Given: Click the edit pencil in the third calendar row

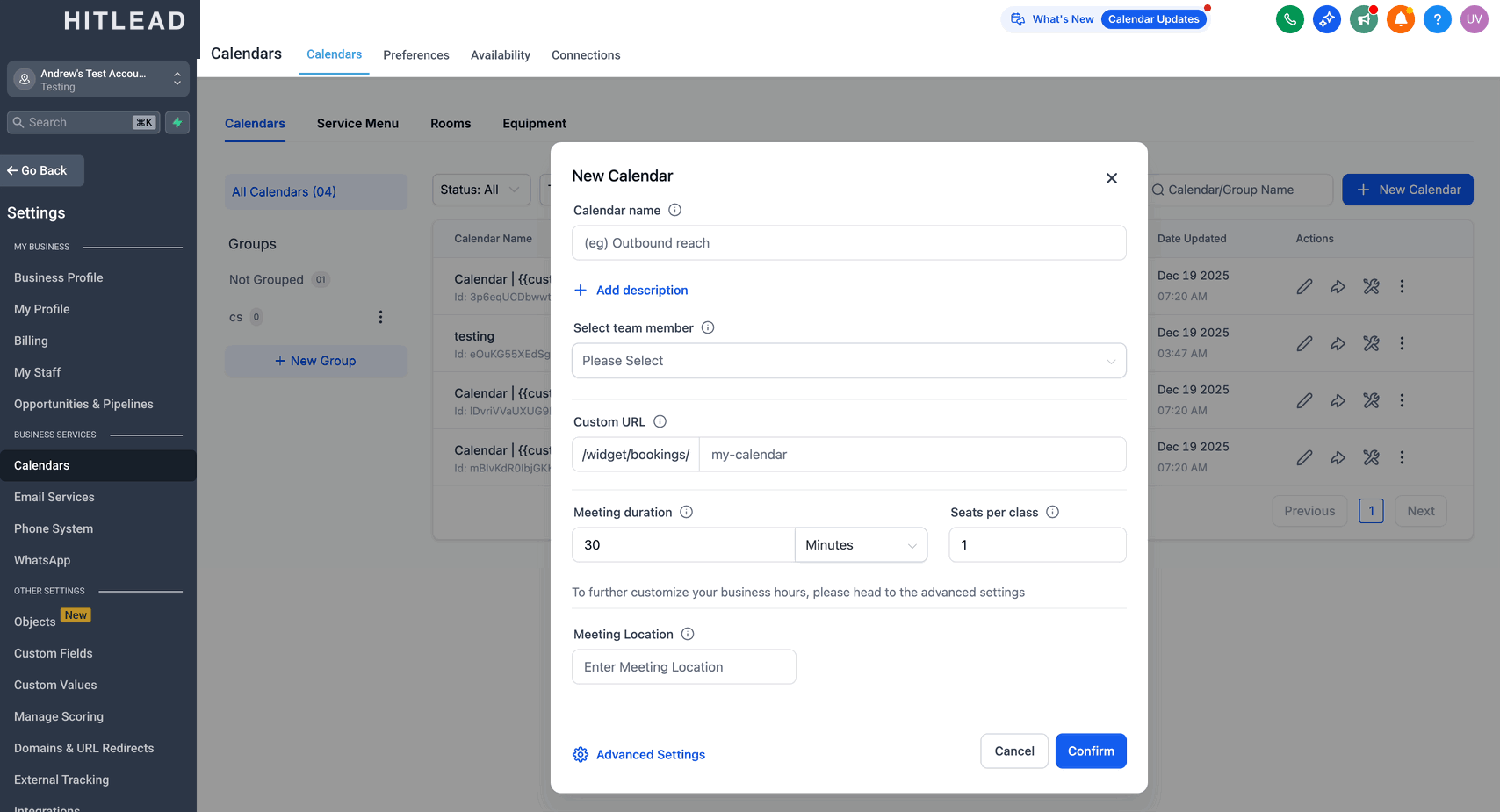Looking at the screenshot, I should click(1305, 400).
